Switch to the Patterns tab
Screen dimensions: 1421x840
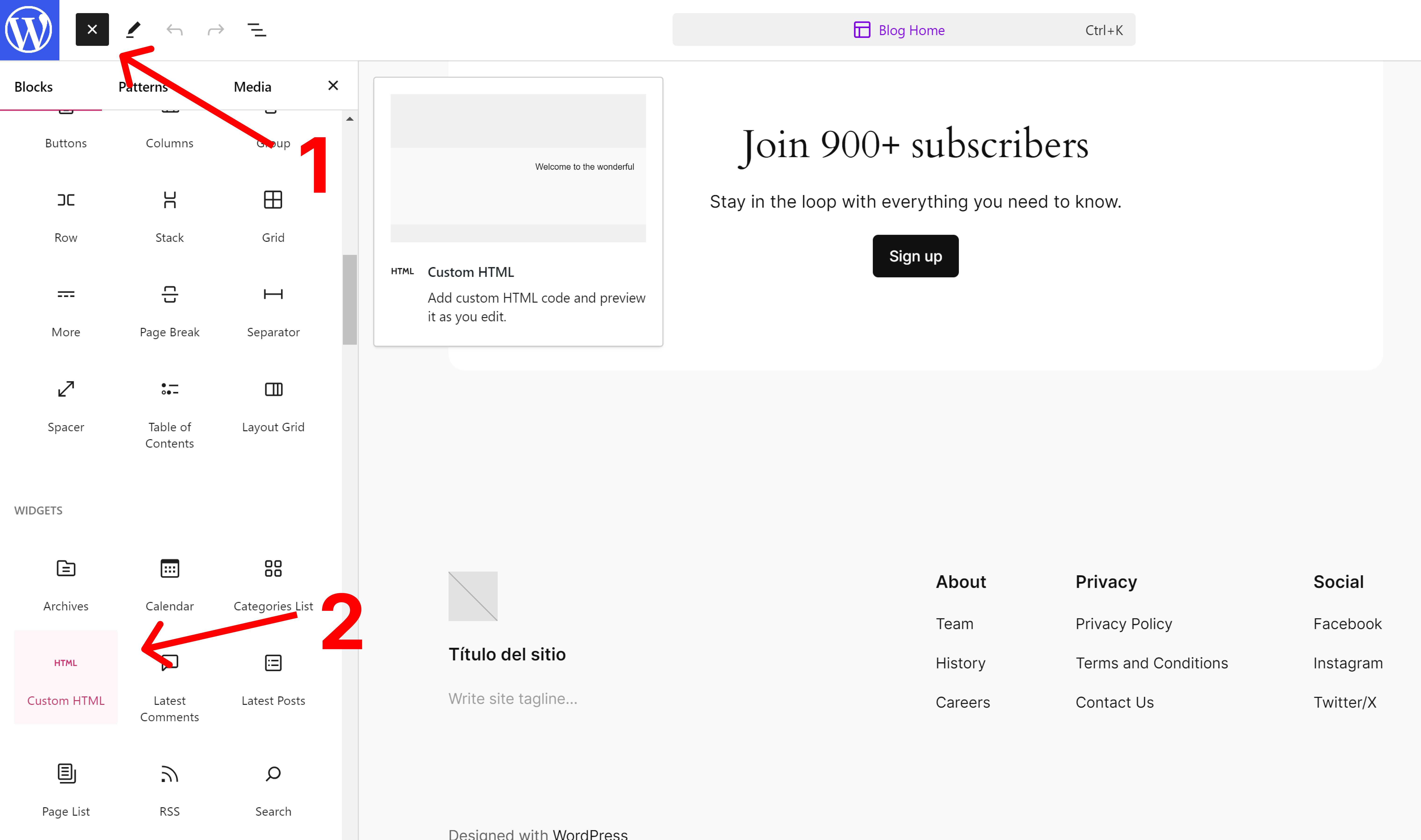coord(143,87)
